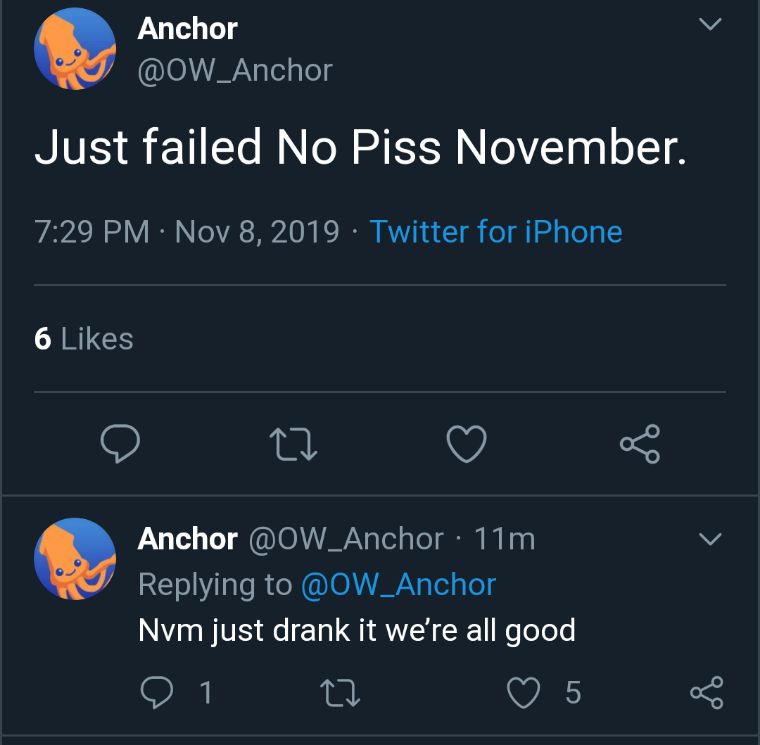Like the main tweet with the heart
Image resolution: width=760 pixels, height=745 pixels.
pos(466,445)
